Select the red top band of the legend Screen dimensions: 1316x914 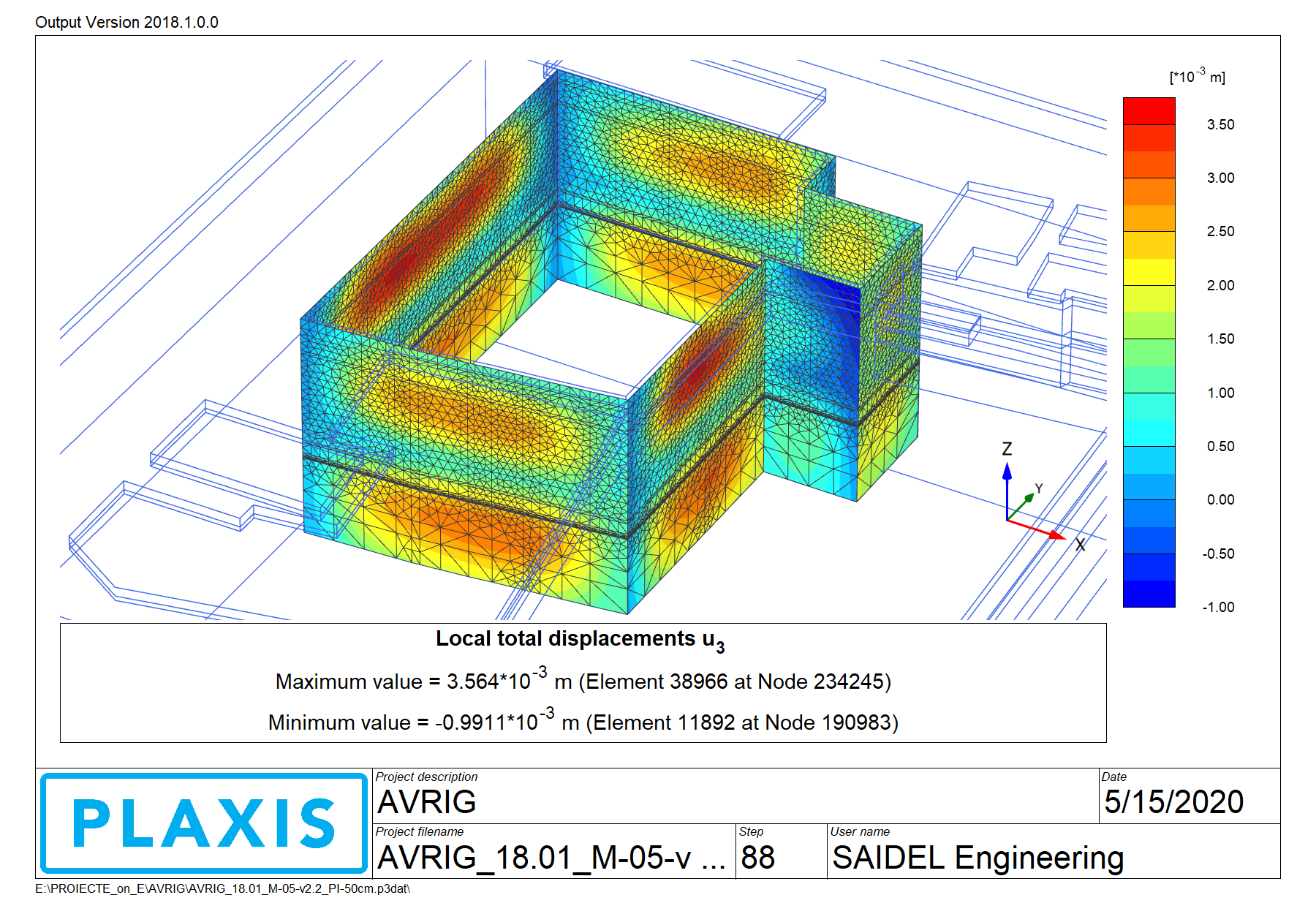[1149, 111]
